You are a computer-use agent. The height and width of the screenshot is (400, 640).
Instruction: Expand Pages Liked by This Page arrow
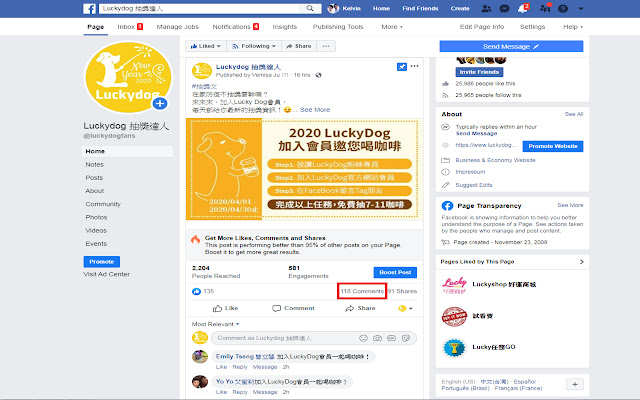click(582, 262)
